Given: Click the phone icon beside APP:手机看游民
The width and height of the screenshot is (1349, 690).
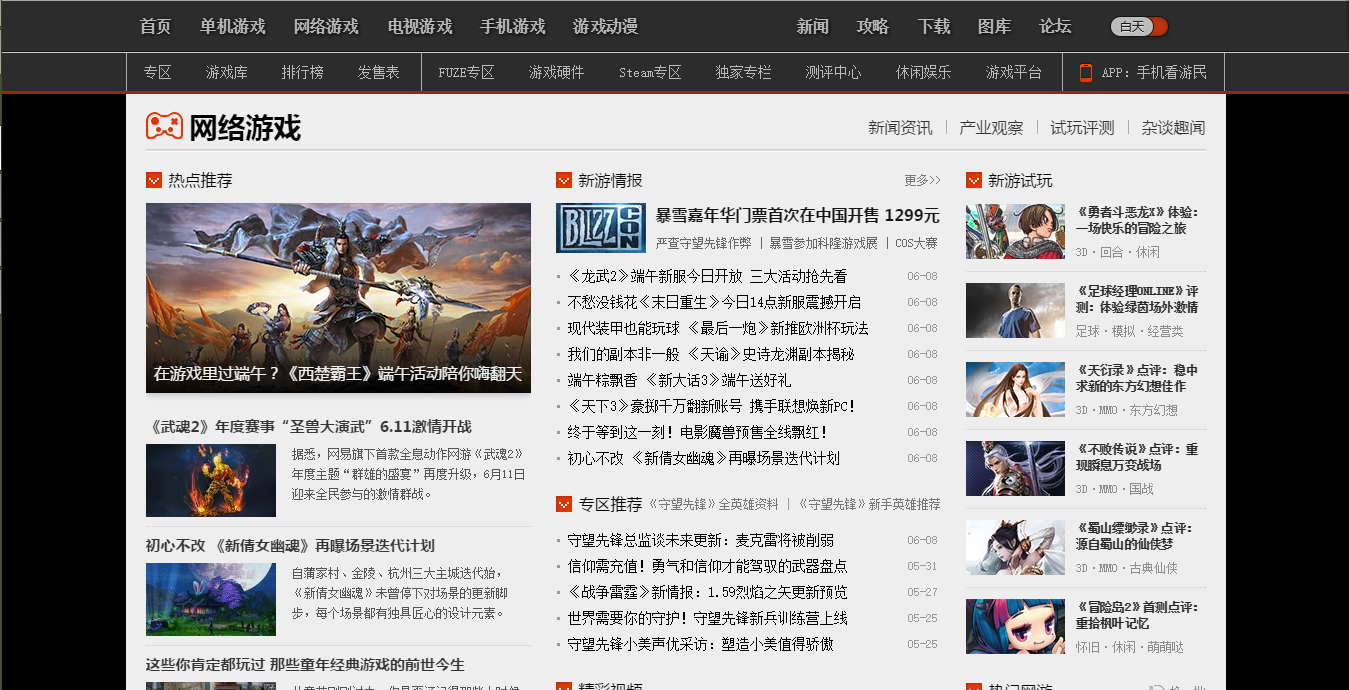Looking at the screenshot, I should (x=1085, y=72).
